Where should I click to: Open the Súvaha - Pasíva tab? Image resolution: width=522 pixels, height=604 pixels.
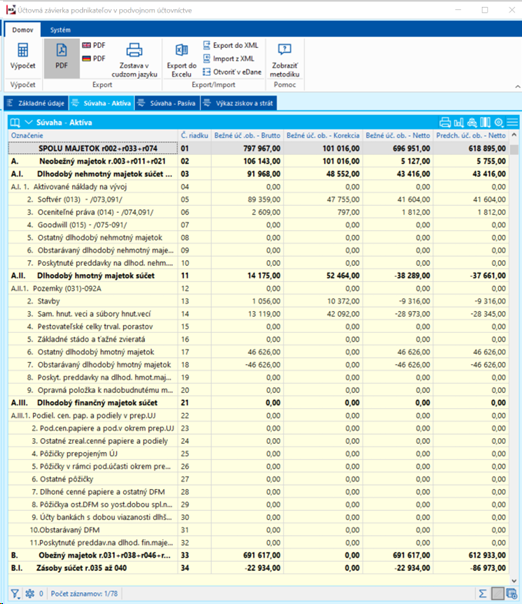[x=168, y=103]
